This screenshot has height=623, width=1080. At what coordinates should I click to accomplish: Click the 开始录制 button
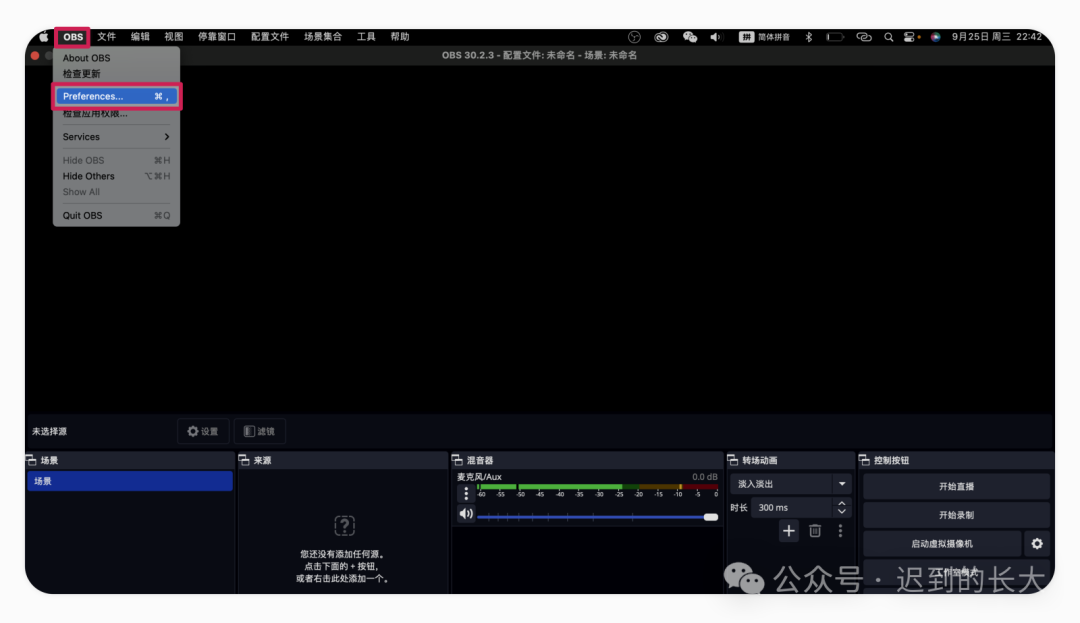pyautogui.click(x=955, y=515)
